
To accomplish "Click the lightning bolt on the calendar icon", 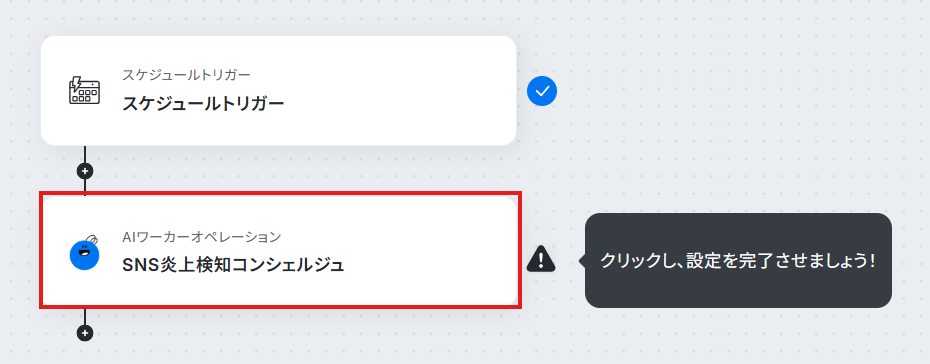I will click(75, 83).
